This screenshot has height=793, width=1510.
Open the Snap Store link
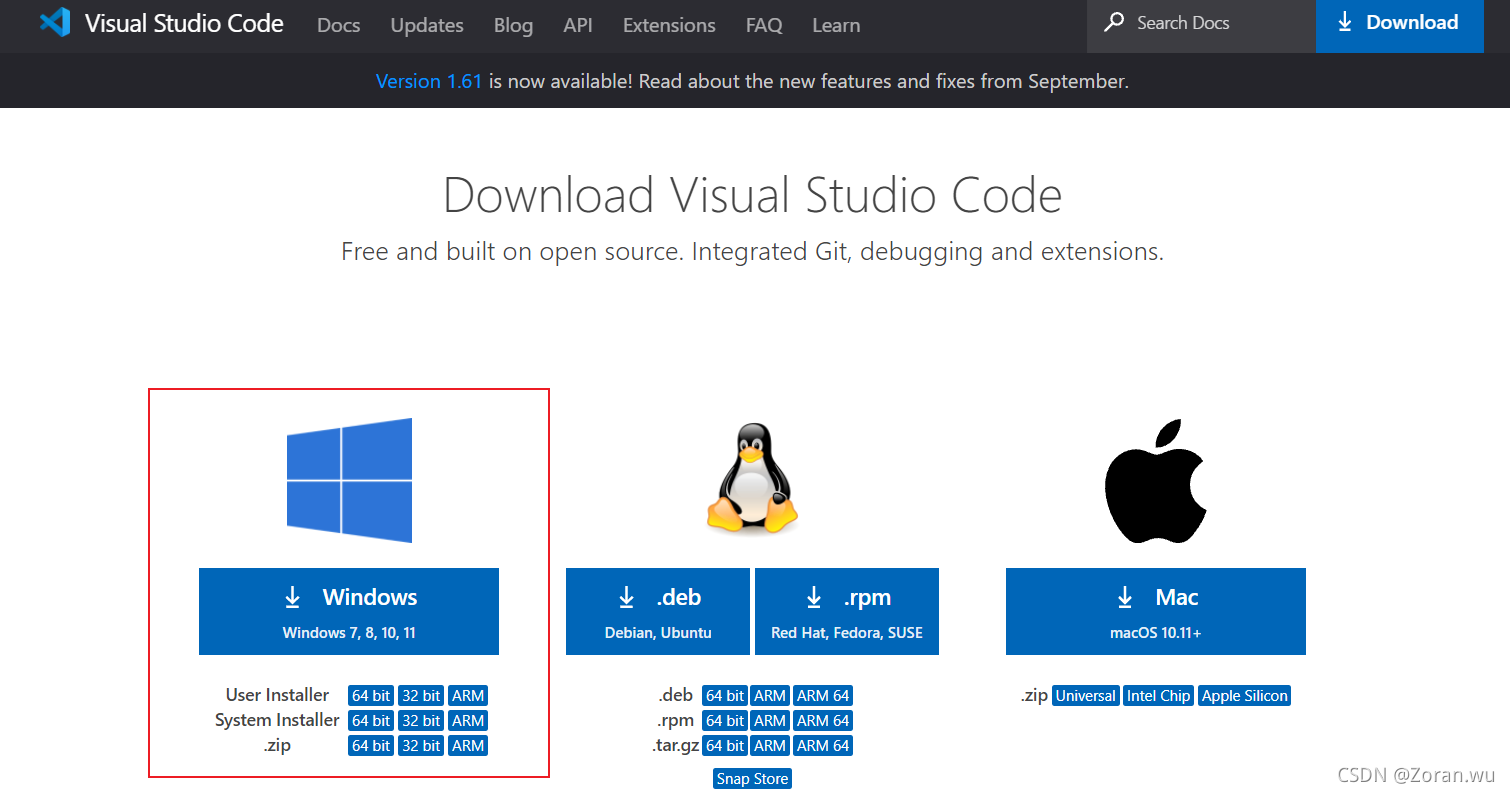pyautogui.click(x=753, y=779)
